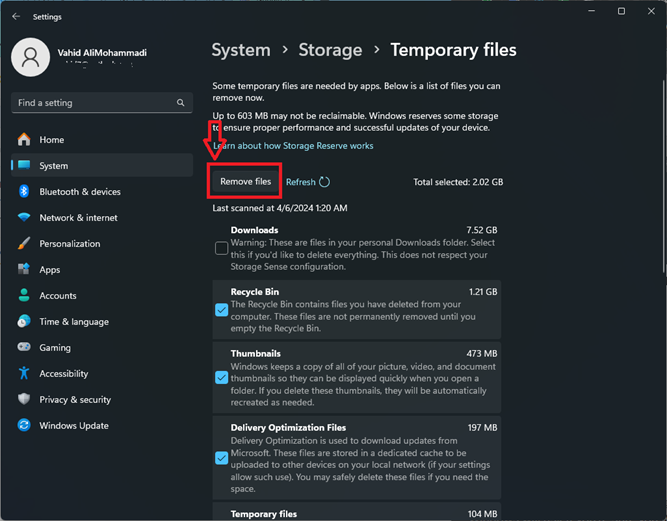Tick the Downloads checkbox
The width and height of the screenshot is (667, 521).
(x=221, y=248)
